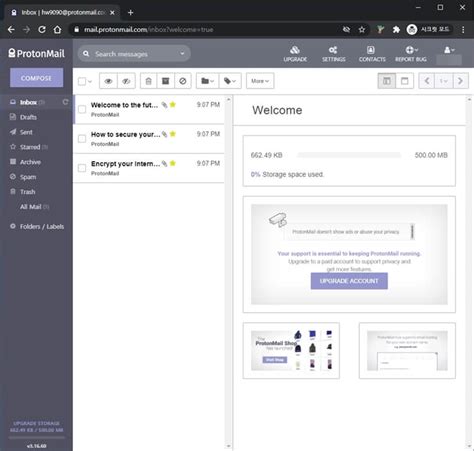Viewport: 474px width, 451px height.
Task: Expand advanced search options dropdown
Action: 182,53
